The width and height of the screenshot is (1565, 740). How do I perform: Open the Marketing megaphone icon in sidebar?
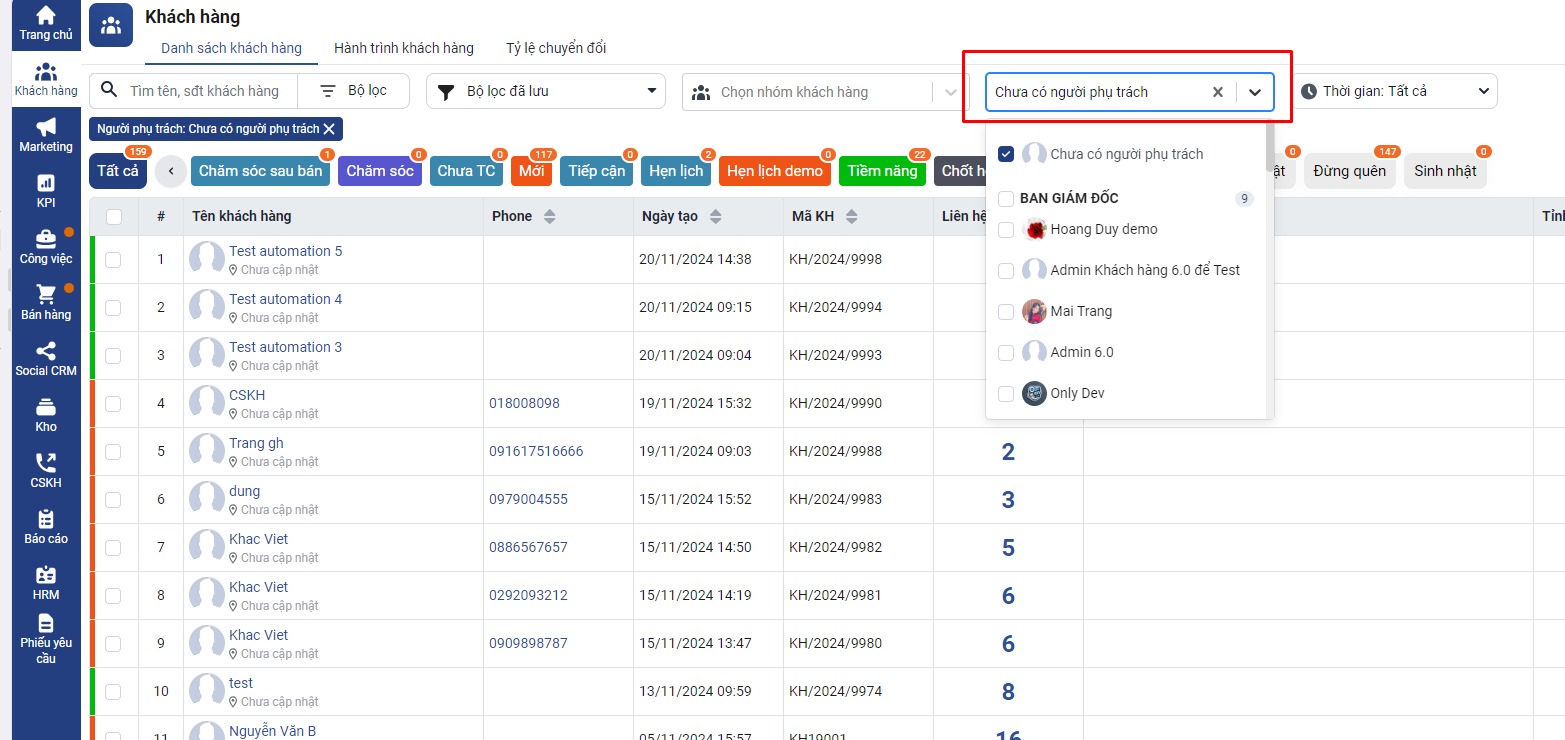pyautogui.click(x=46, y=128)
